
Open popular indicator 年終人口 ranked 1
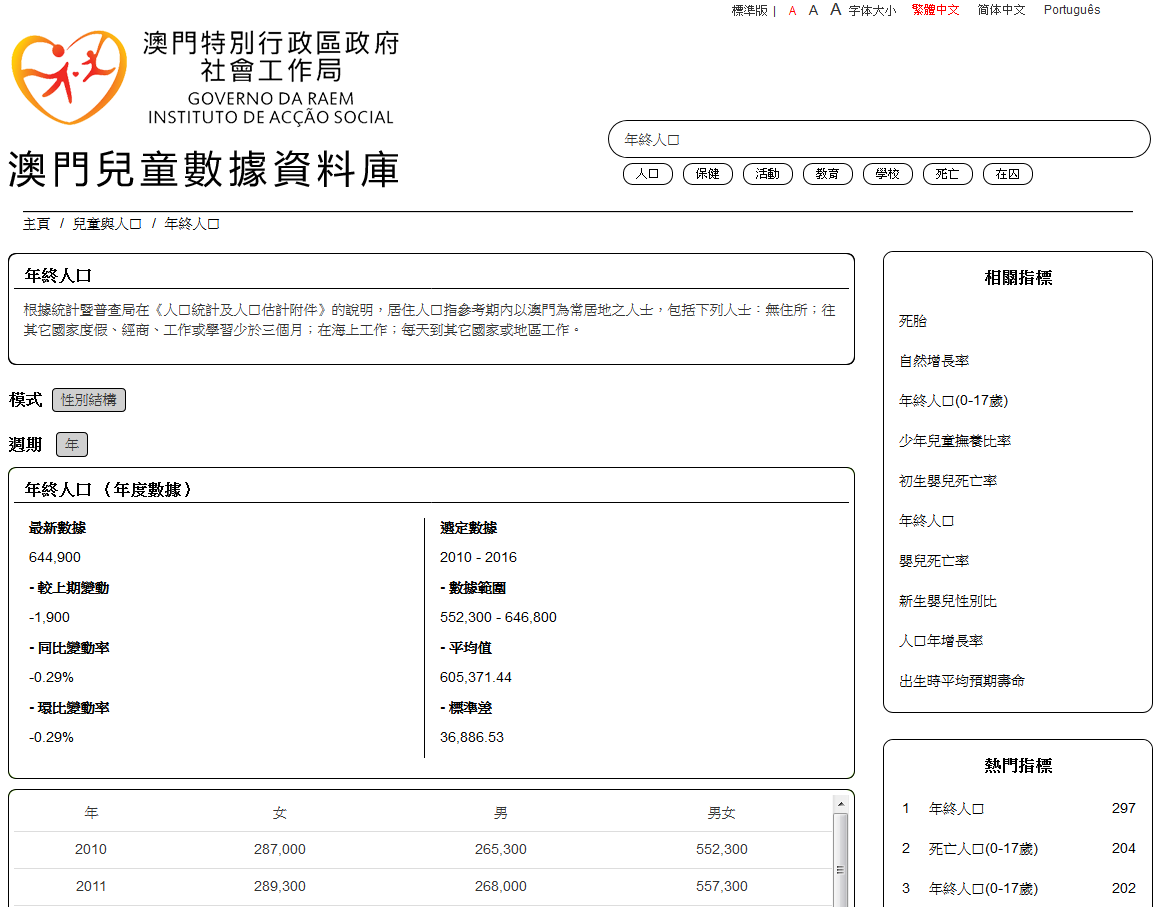956,809
